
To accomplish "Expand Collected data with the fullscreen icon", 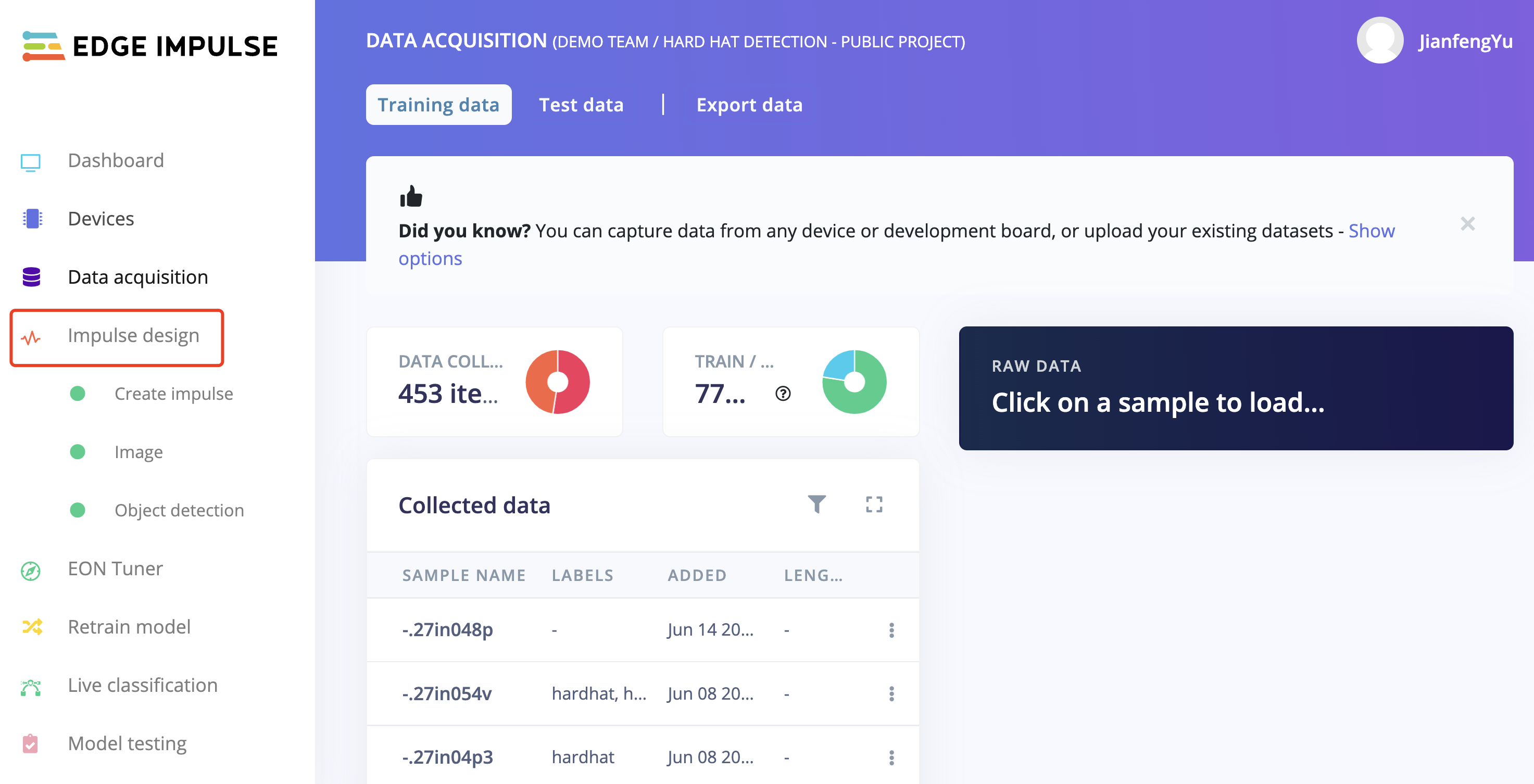I will coord(874,504).
